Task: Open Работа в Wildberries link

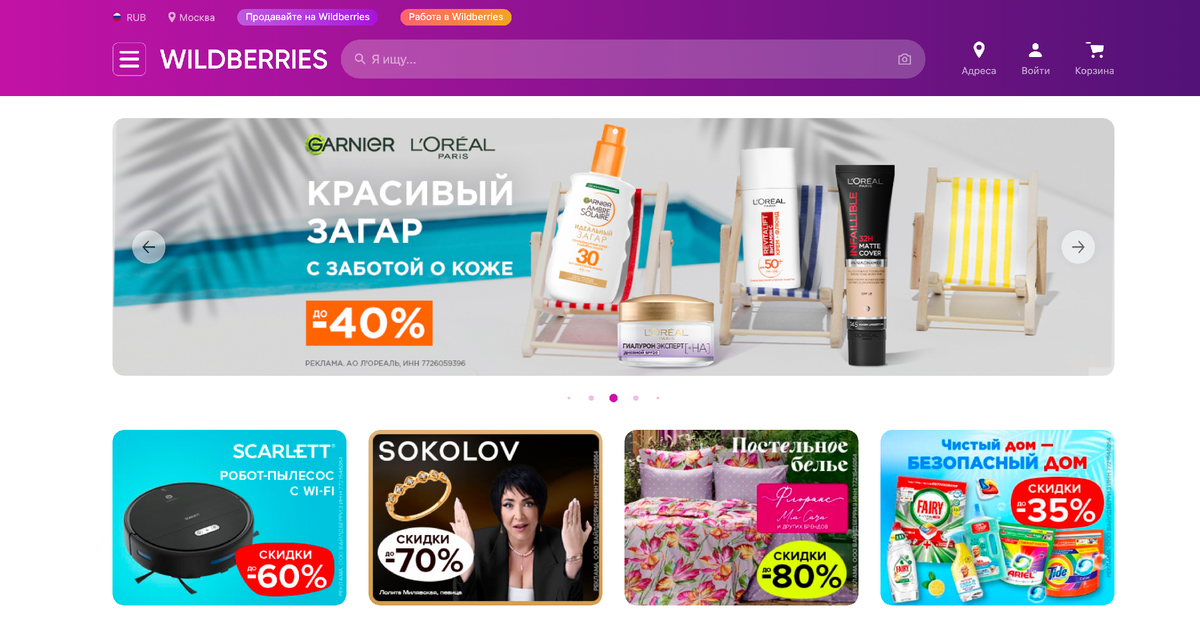Action: click(x=456, y=17)
